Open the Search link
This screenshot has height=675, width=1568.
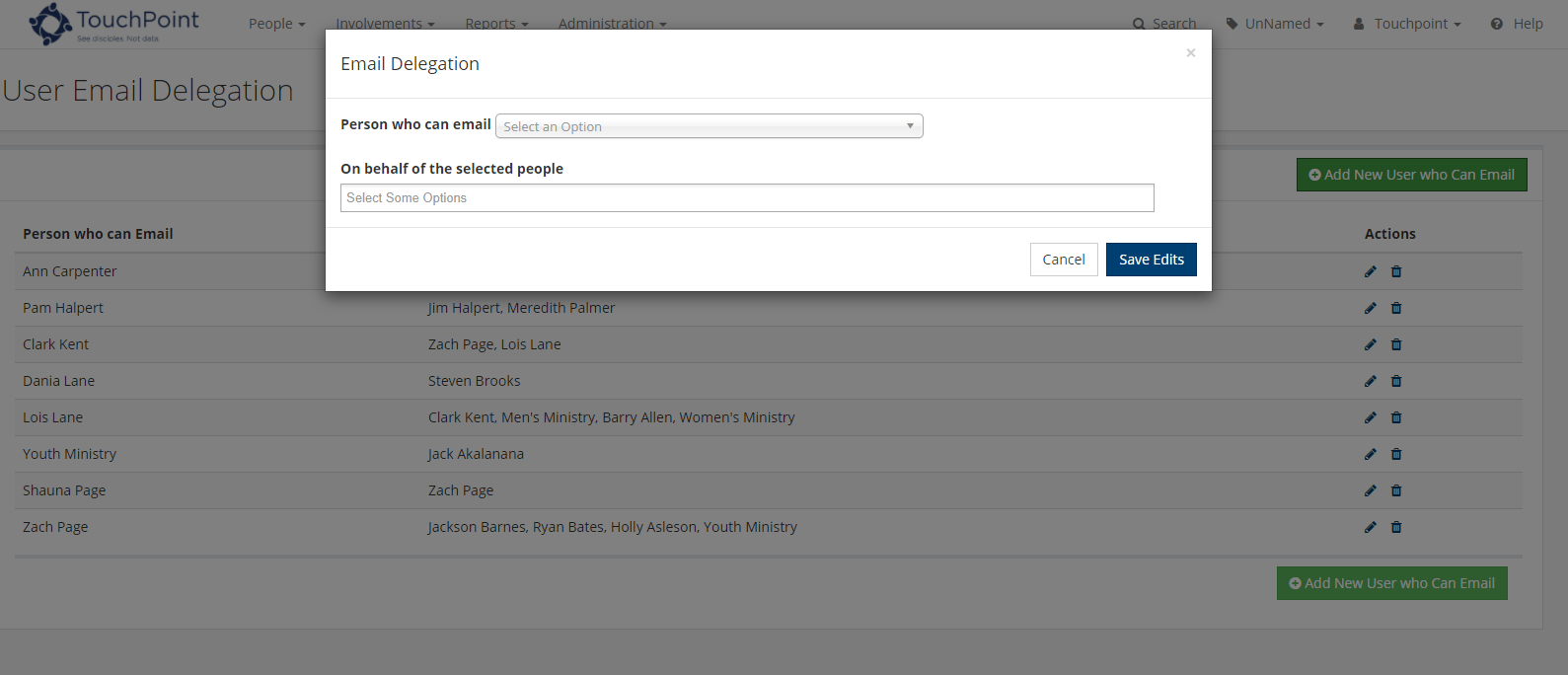[x=1164, y=24]
